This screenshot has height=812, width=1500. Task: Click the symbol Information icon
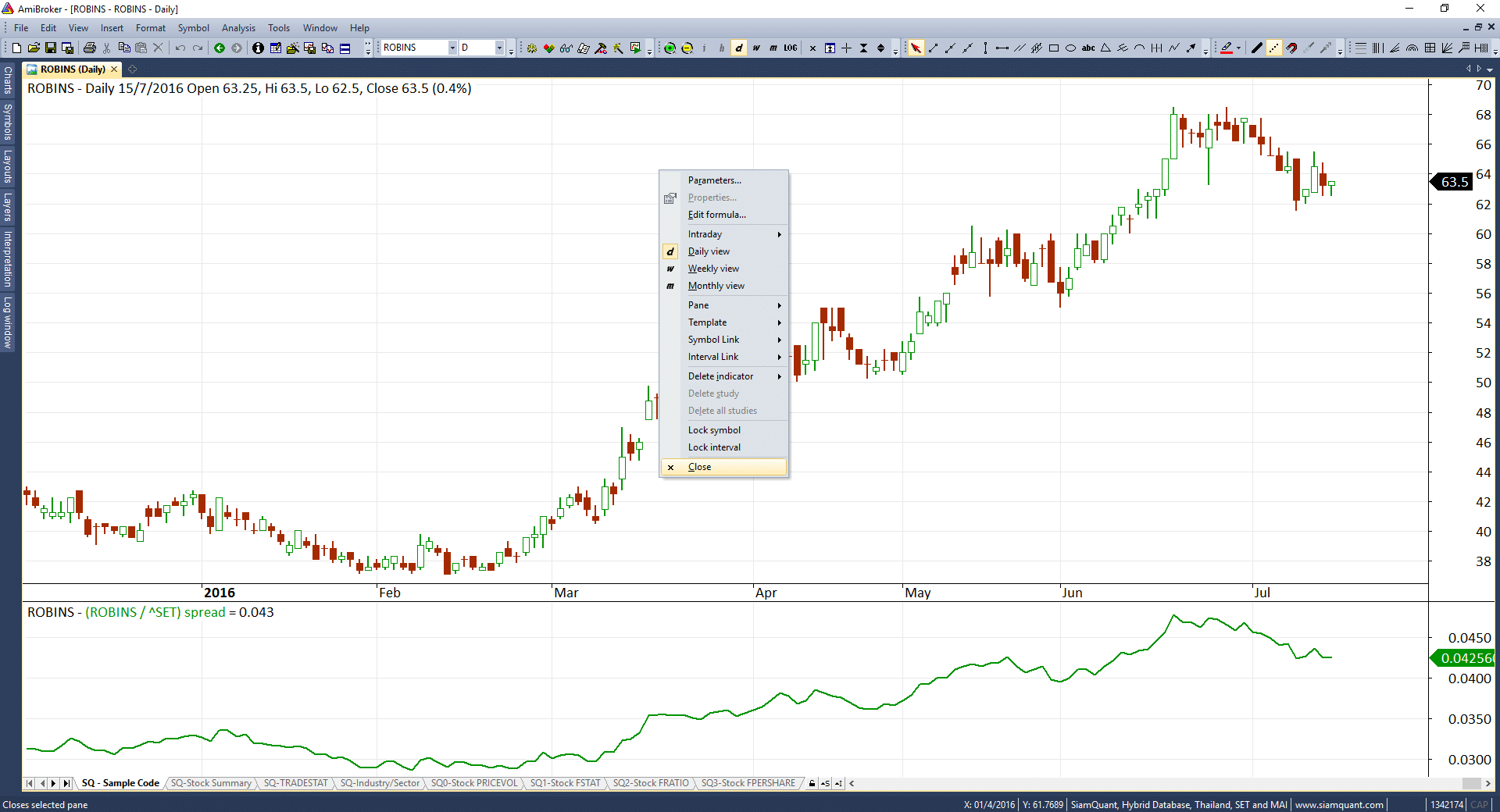258,48
